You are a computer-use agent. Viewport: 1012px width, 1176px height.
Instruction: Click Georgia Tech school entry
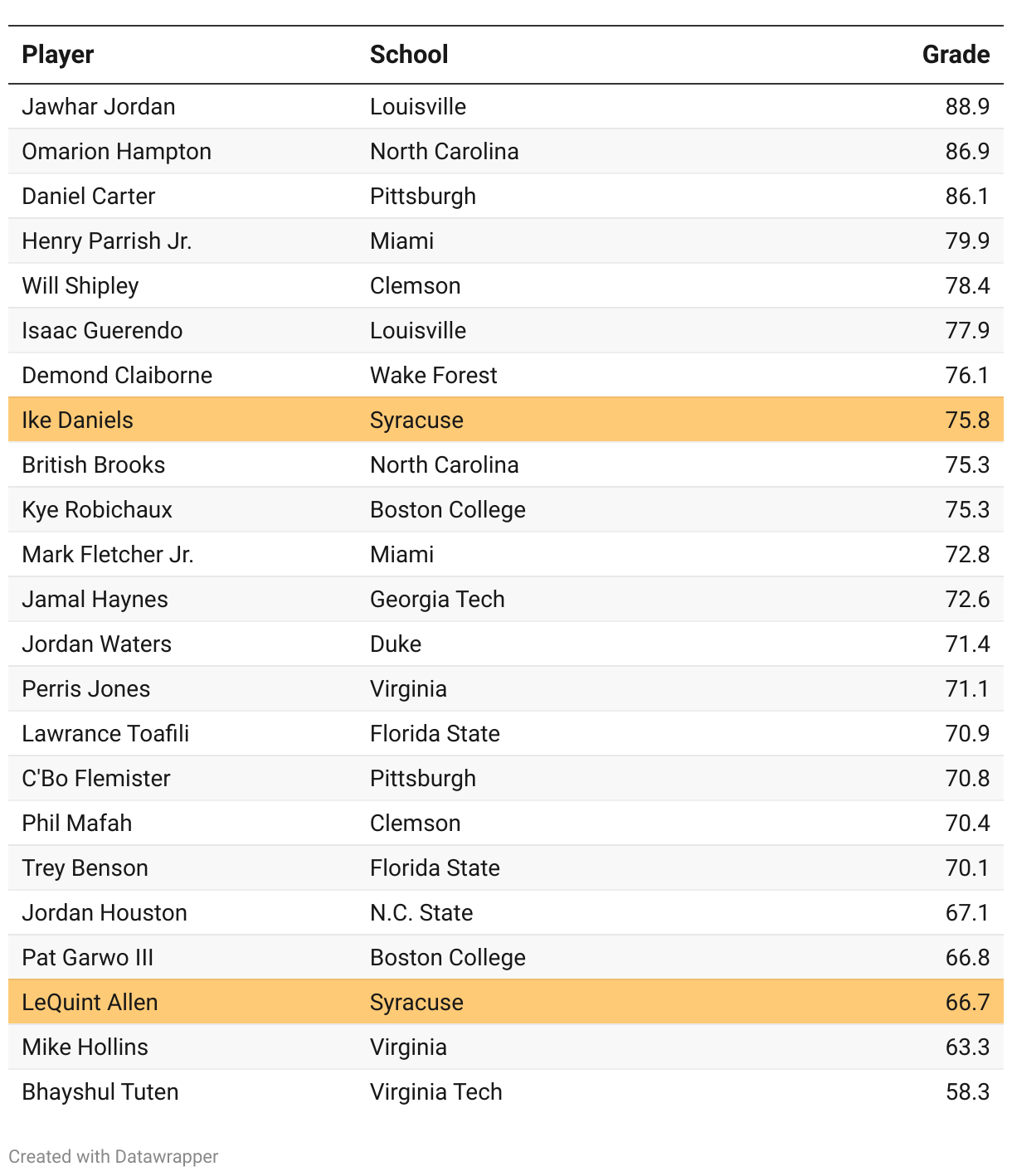437,600
